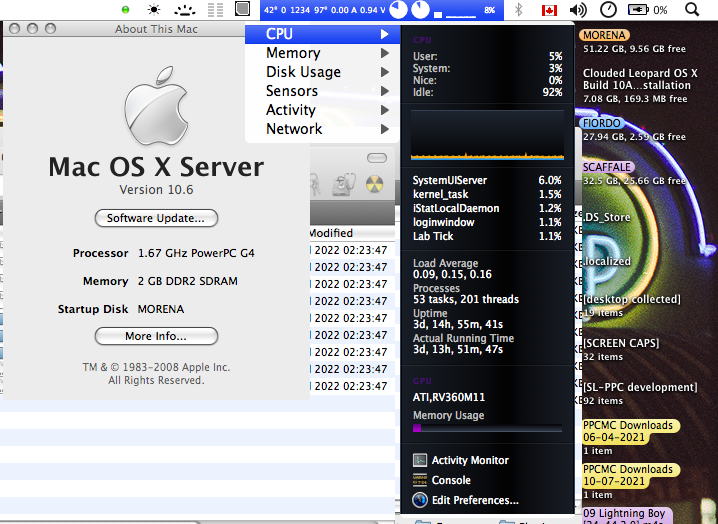Select the MORENA volume on desktop

[604, 35]
